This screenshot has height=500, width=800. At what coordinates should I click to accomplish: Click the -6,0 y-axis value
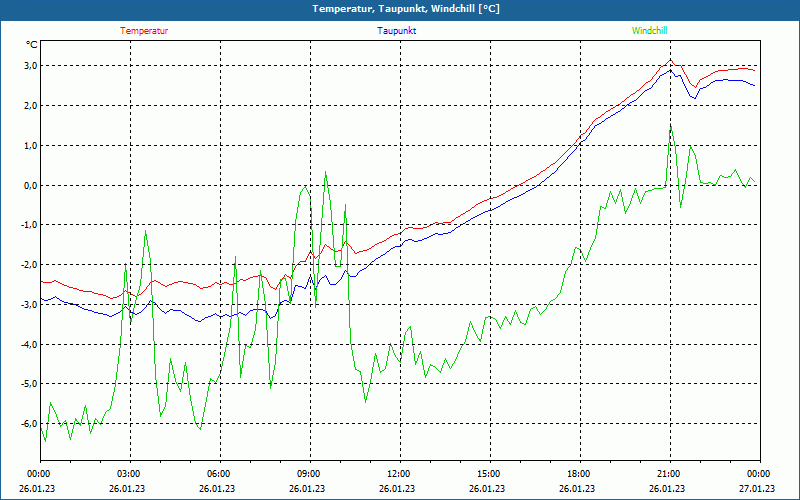tap(30, 423)
